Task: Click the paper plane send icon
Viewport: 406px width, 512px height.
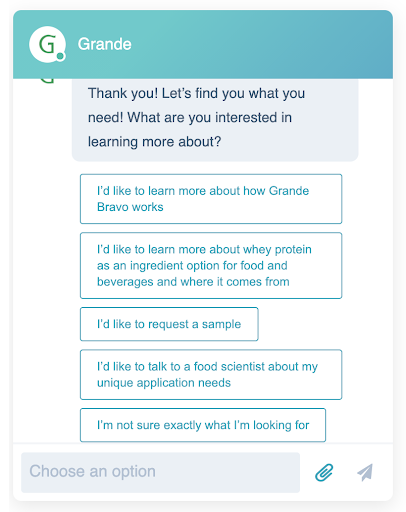Action: (365, 472)
